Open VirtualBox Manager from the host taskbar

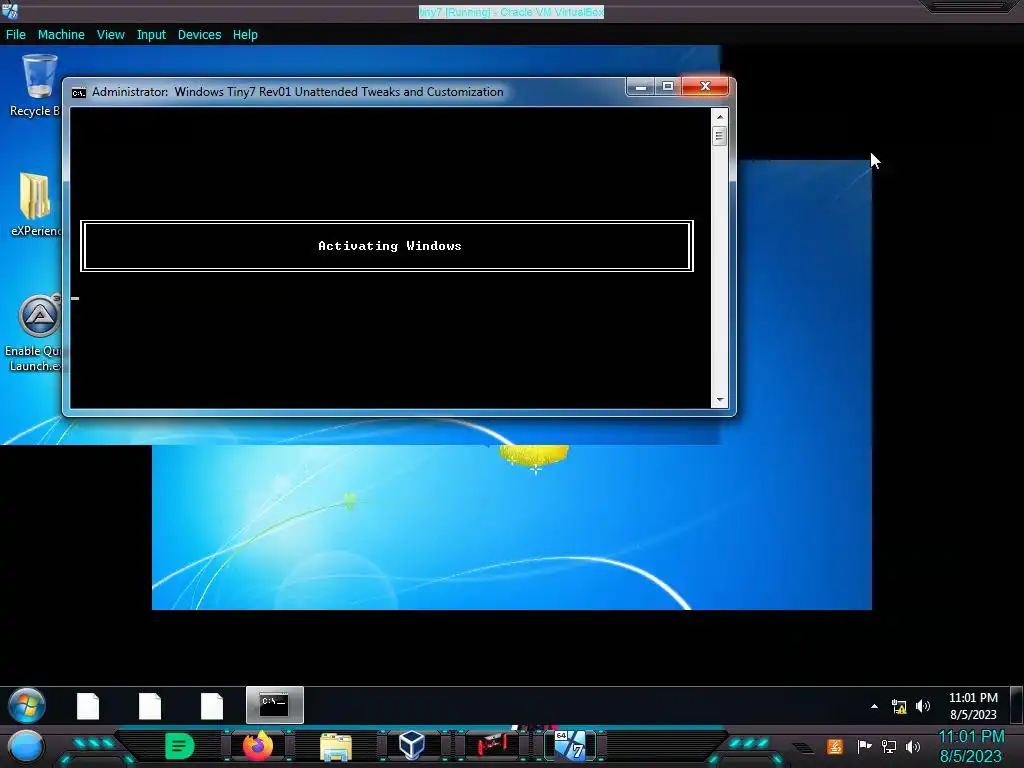click(x=413, y=746)
